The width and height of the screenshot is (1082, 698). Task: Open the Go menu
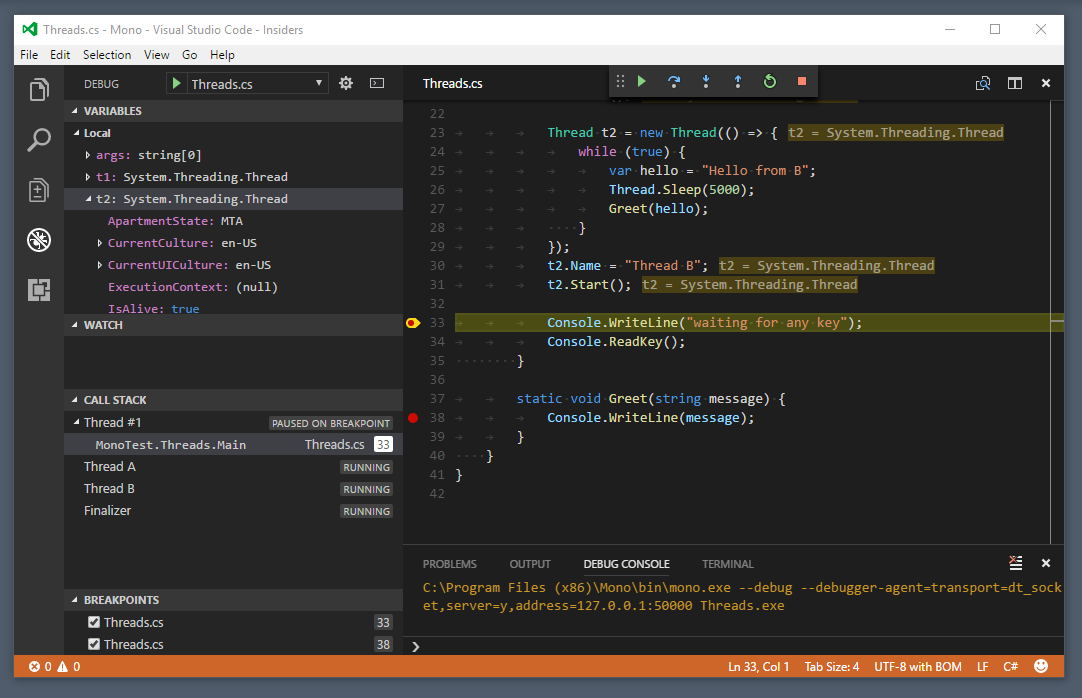point(190,54)
